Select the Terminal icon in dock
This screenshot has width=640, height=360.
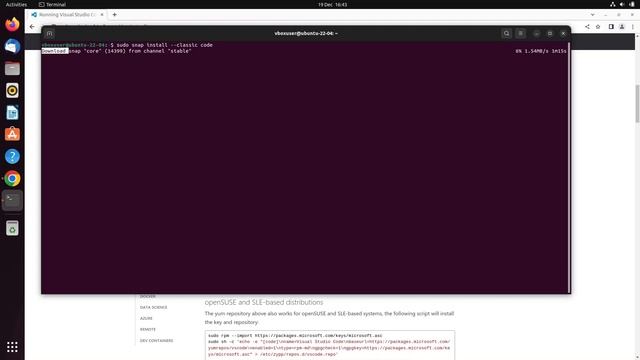tap(12, 200)
